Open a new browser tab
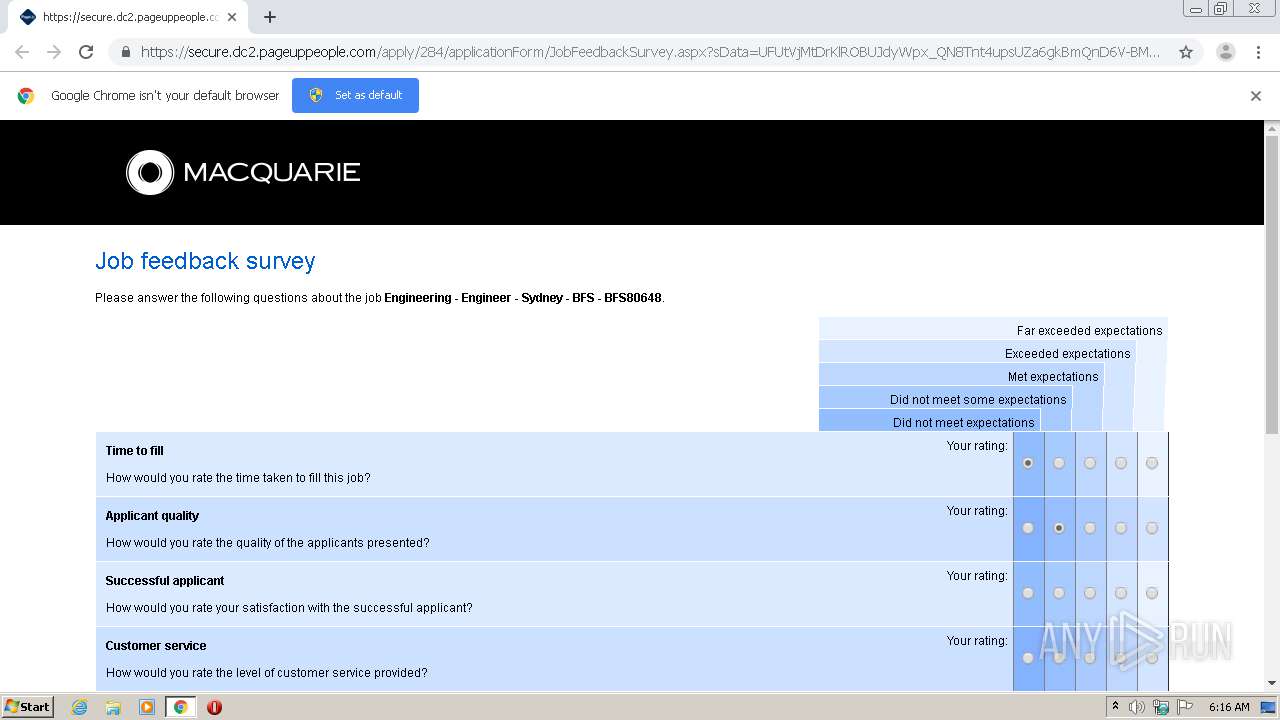Image resolution: width=1280 pixels, height=720 pixels. (270, 17)
